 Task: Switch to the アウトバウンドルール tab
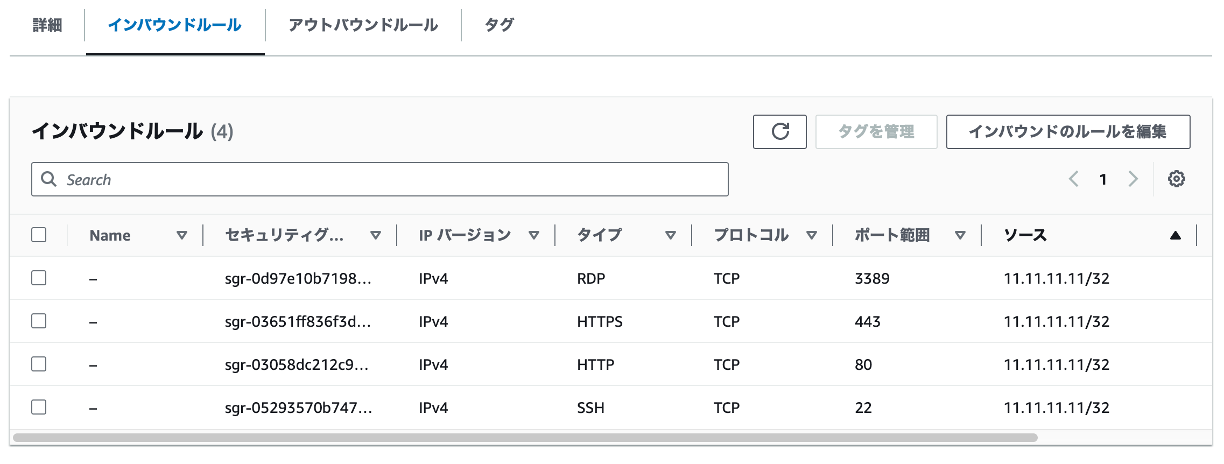point(363,25)
